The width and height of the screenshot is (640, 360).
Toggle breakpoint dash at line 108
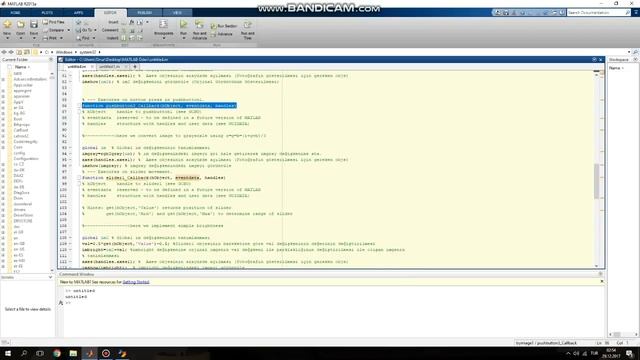pyautogui.click(x=71, y=238)
